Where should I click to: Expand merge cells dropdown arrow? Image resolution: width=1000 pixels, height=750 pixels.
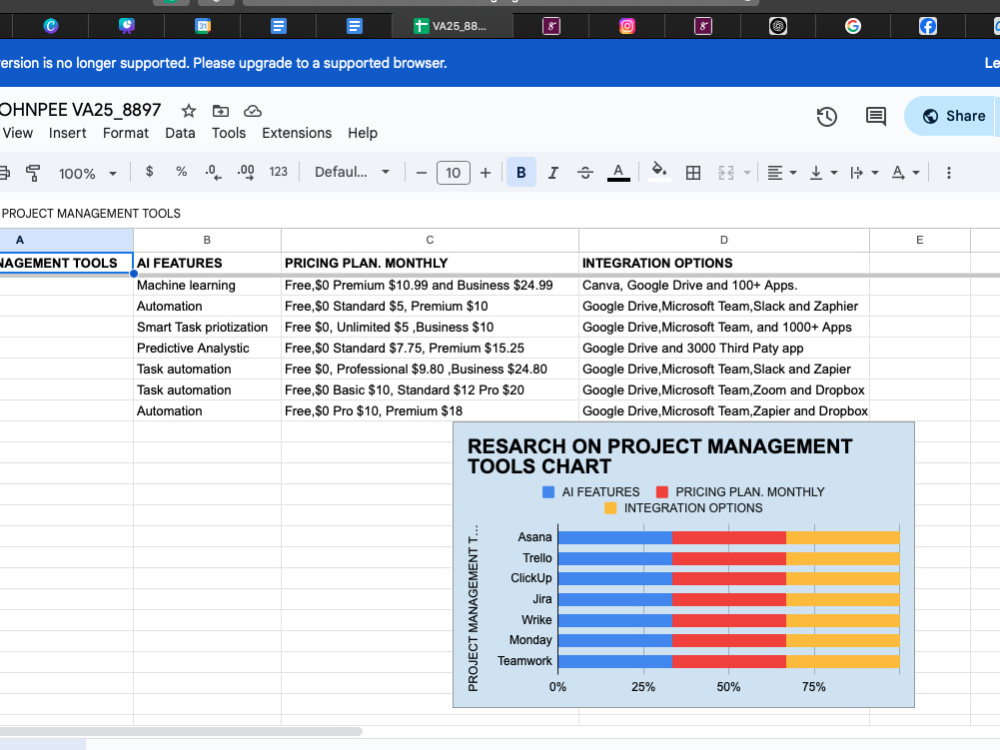pyautogui.click(x=747, y=173)
